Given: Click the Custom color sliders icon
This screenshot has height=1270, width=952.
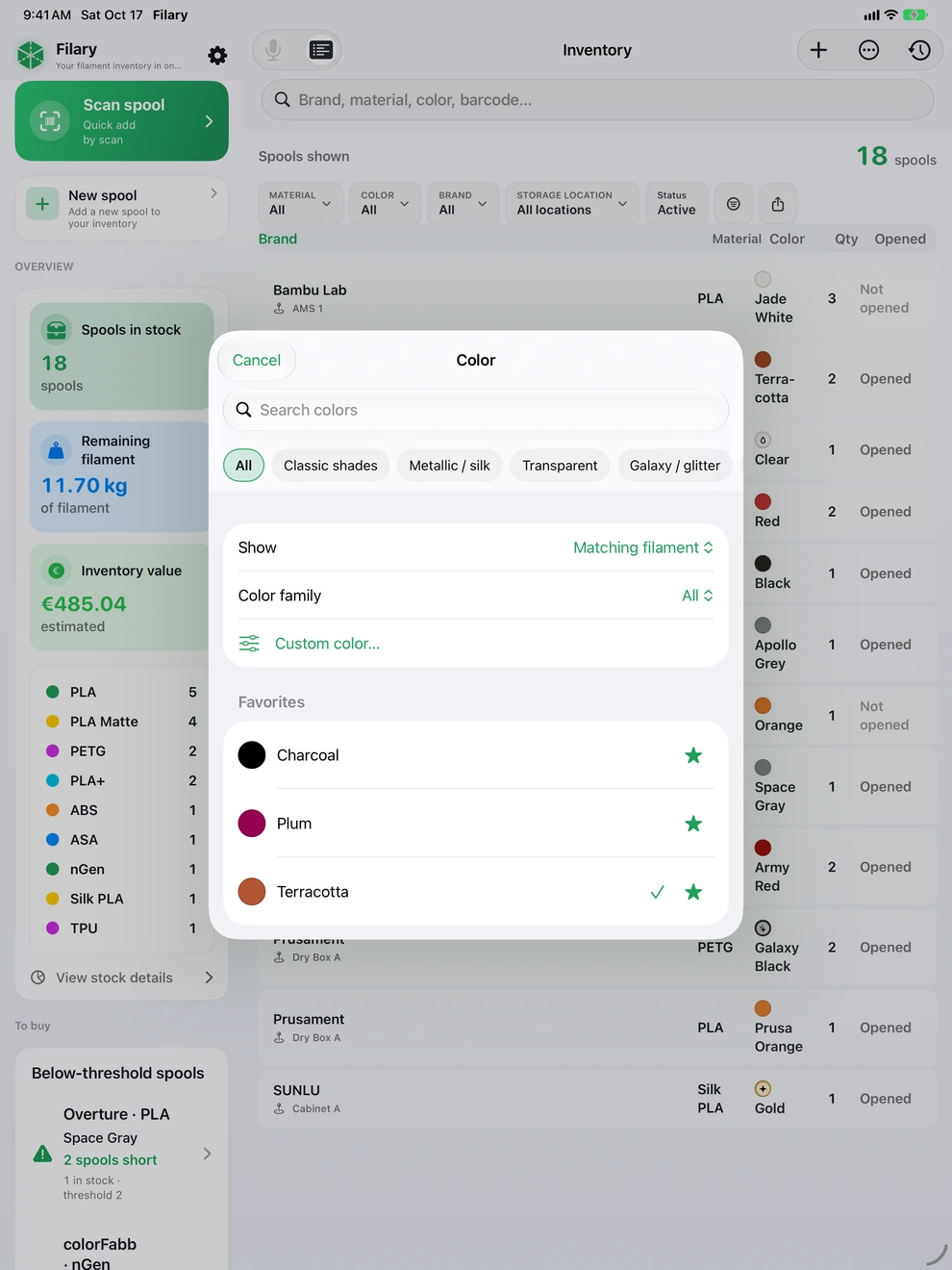Looking at the screenshot, I should [249, 644].
